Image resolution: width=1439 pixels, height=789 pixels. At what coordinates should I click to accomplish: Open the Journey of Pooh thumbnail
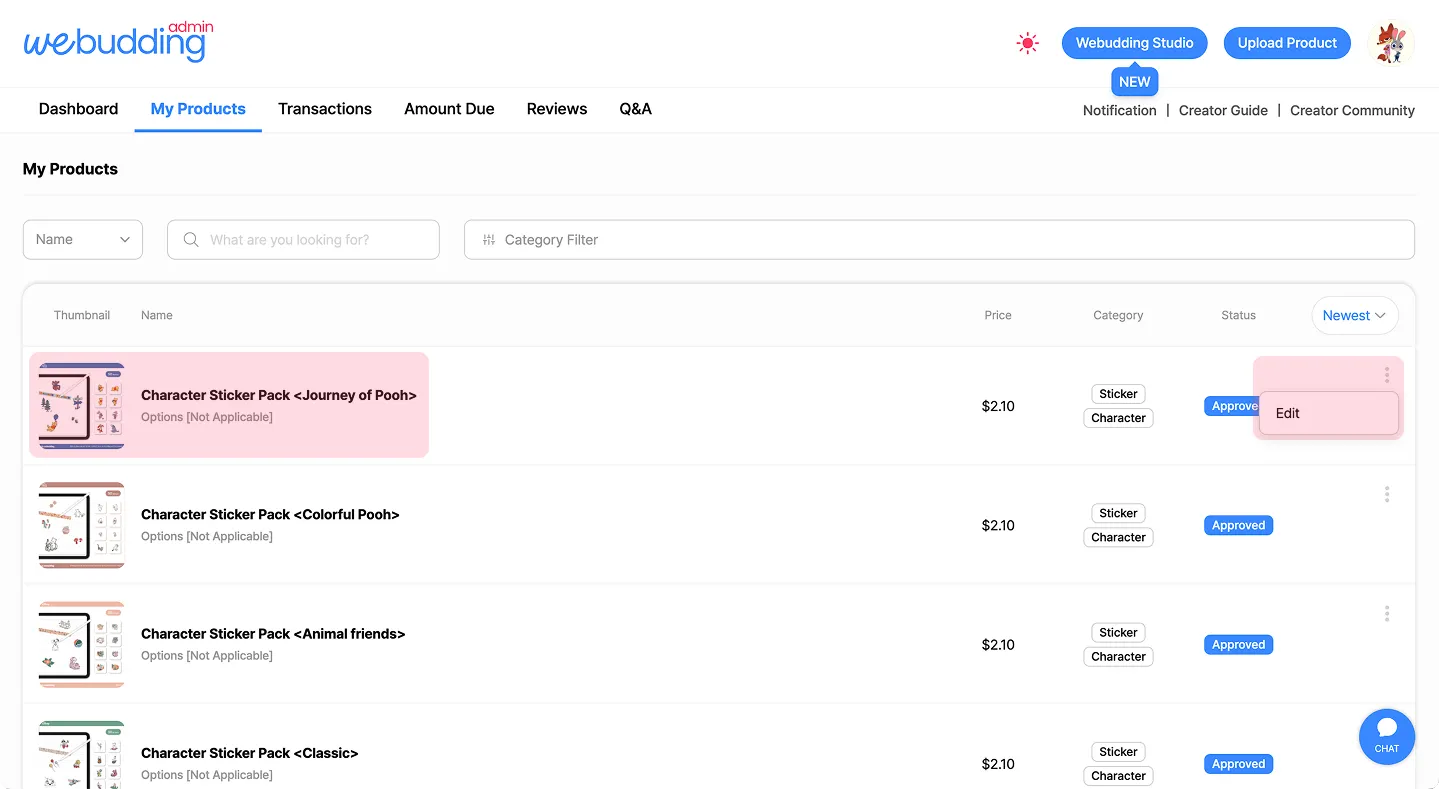click(x=82, y=406)
